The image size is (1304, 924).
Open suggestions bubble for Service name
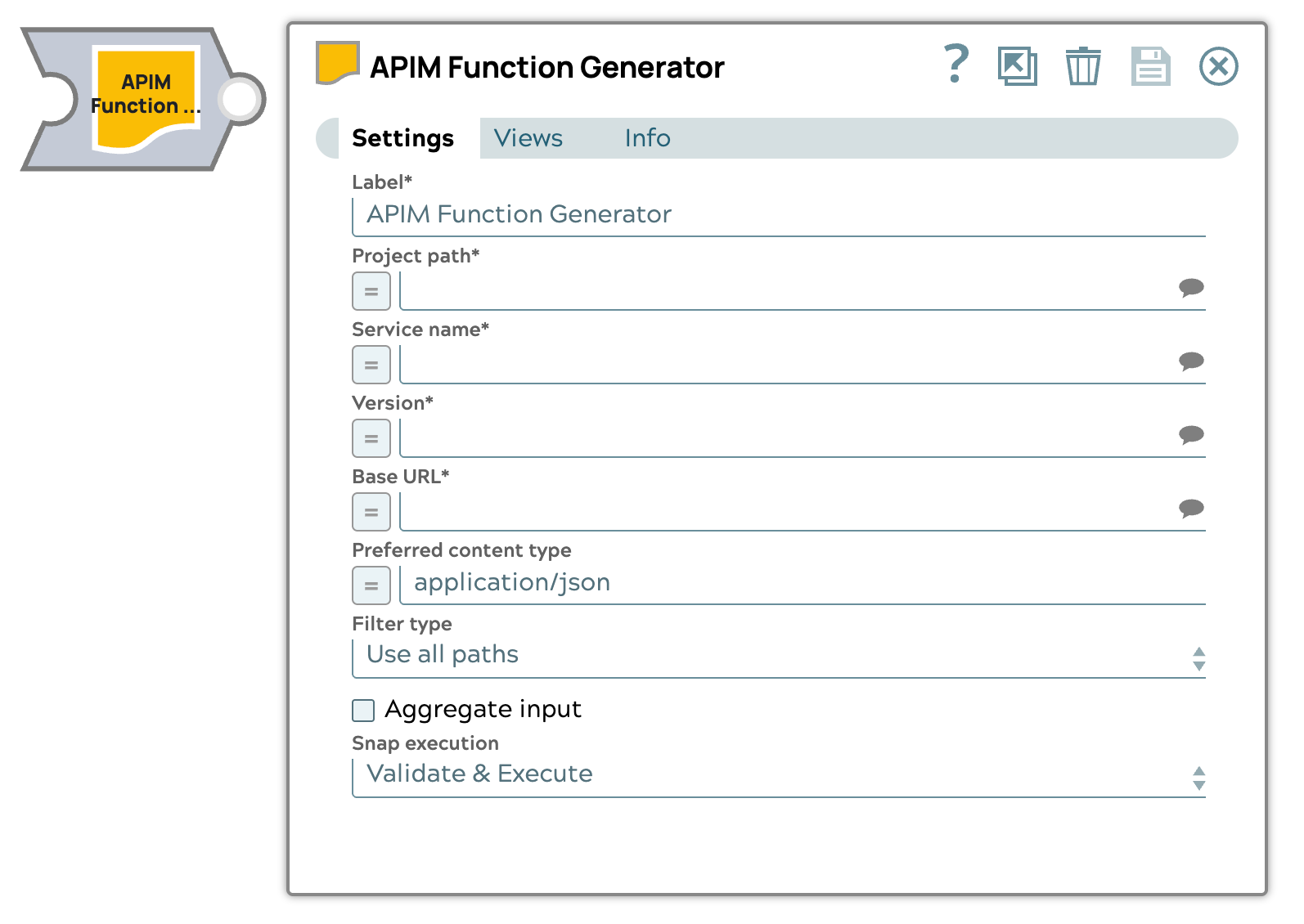click(x=1190, y=361)
